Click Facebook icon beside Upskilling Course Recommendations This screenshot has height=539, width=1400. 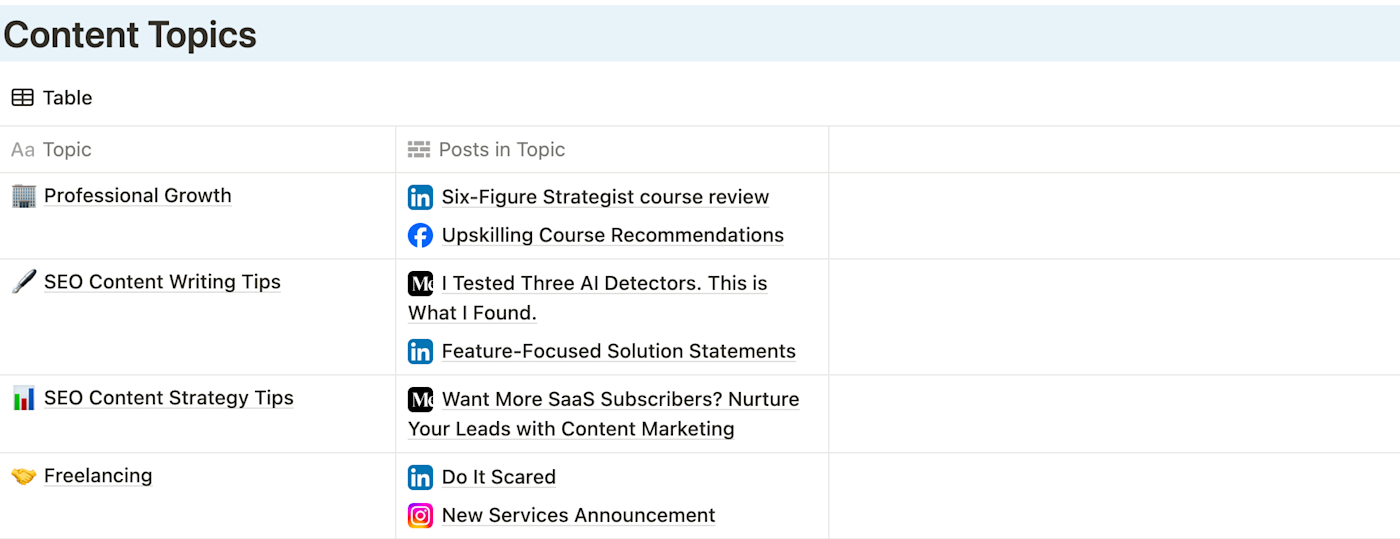click(x=420, y=236)
